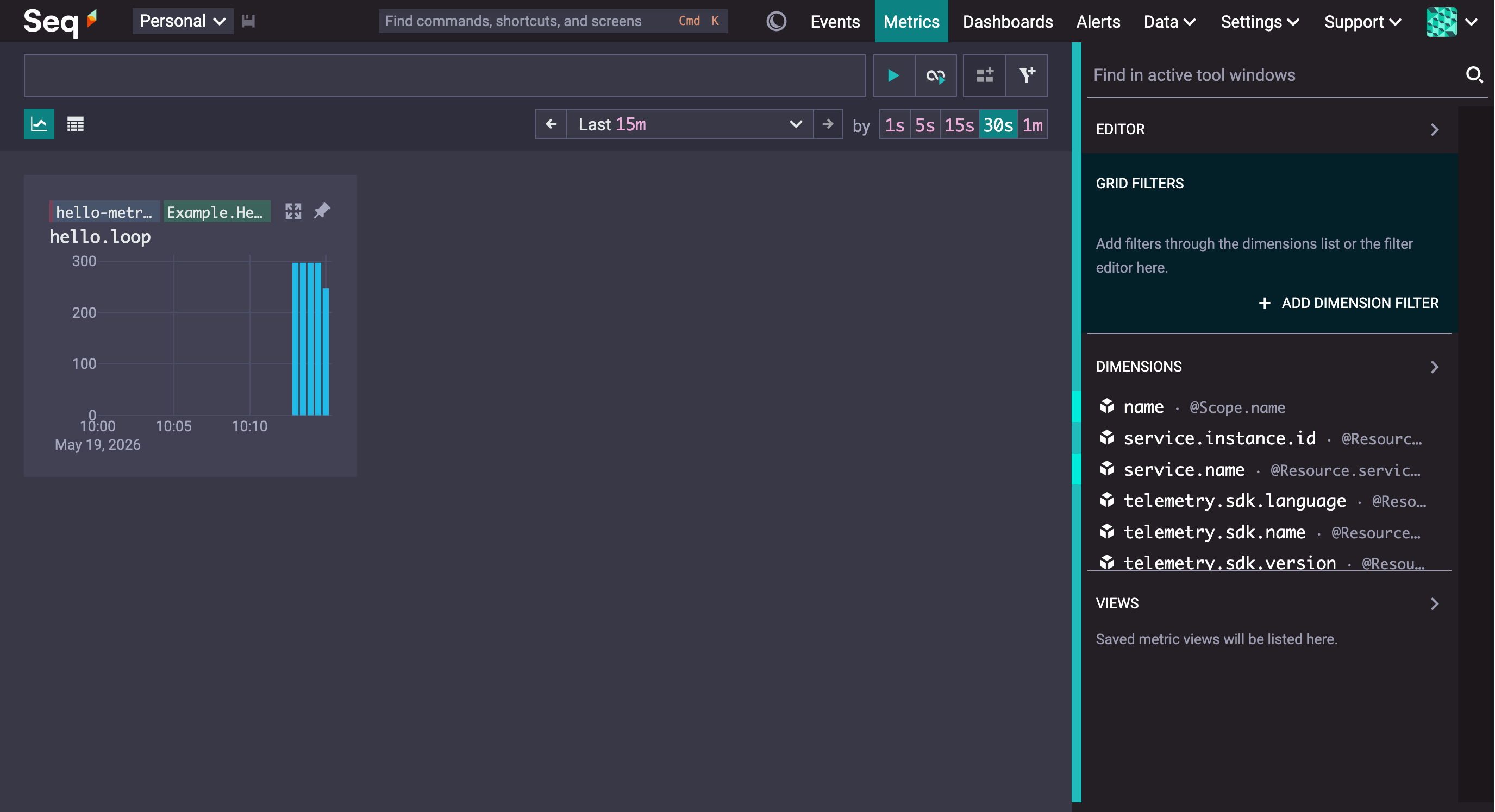Viewport: 1495px width, 812px height.
Task: Click the hello-metr… tag on chart
Action: (104, 212)
